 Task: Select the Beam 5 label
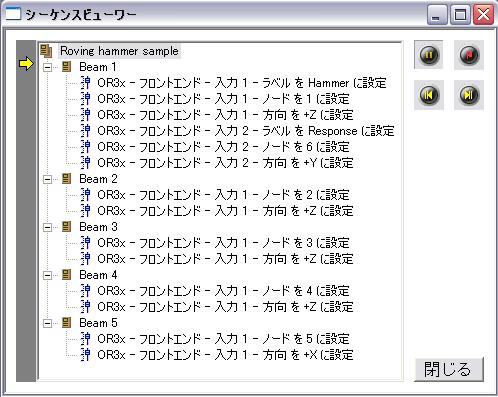click(98, 323)
